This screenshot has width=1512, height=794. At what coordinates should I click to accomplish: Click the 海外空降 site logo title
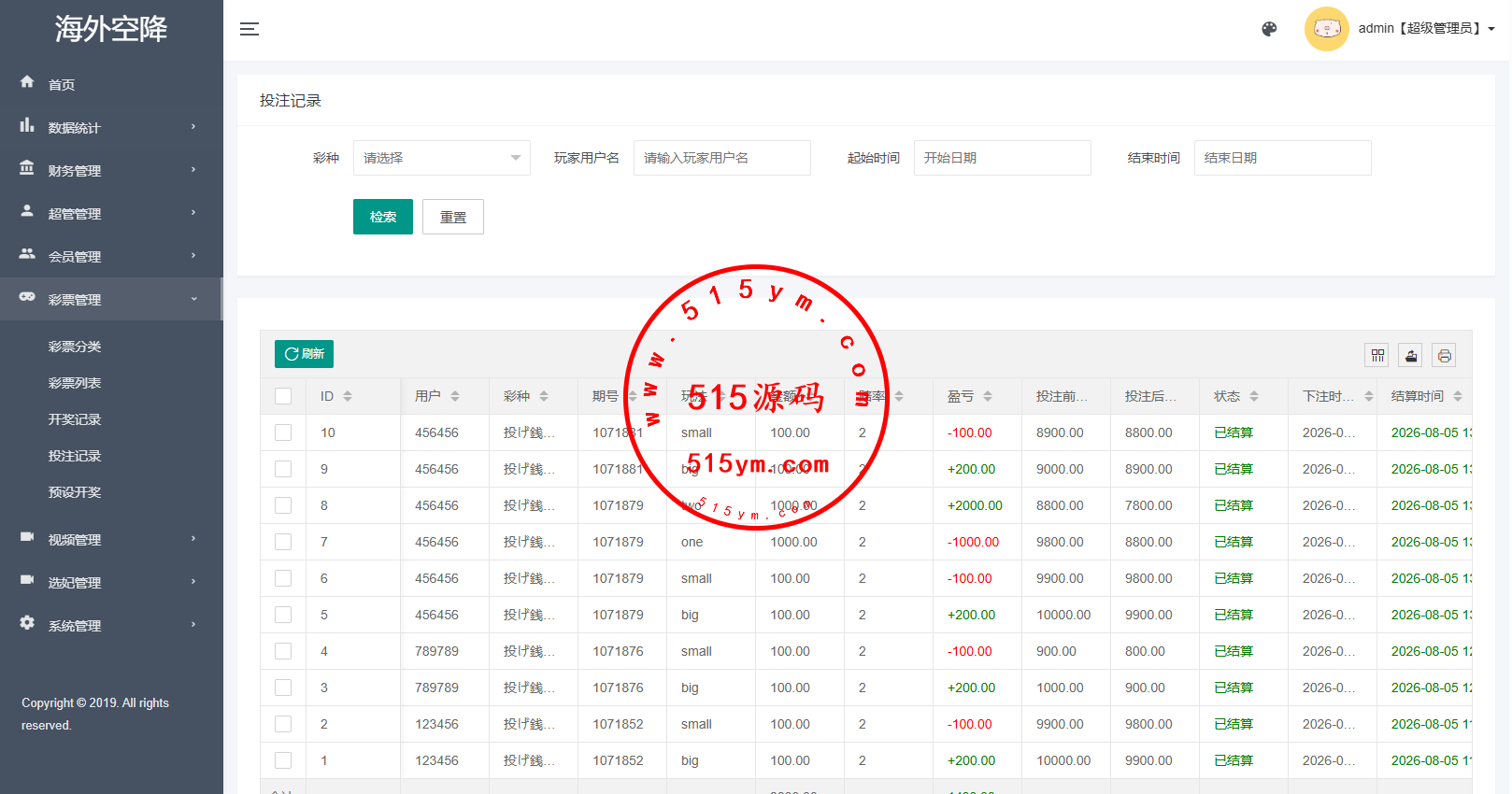click(x=111, y=29)
